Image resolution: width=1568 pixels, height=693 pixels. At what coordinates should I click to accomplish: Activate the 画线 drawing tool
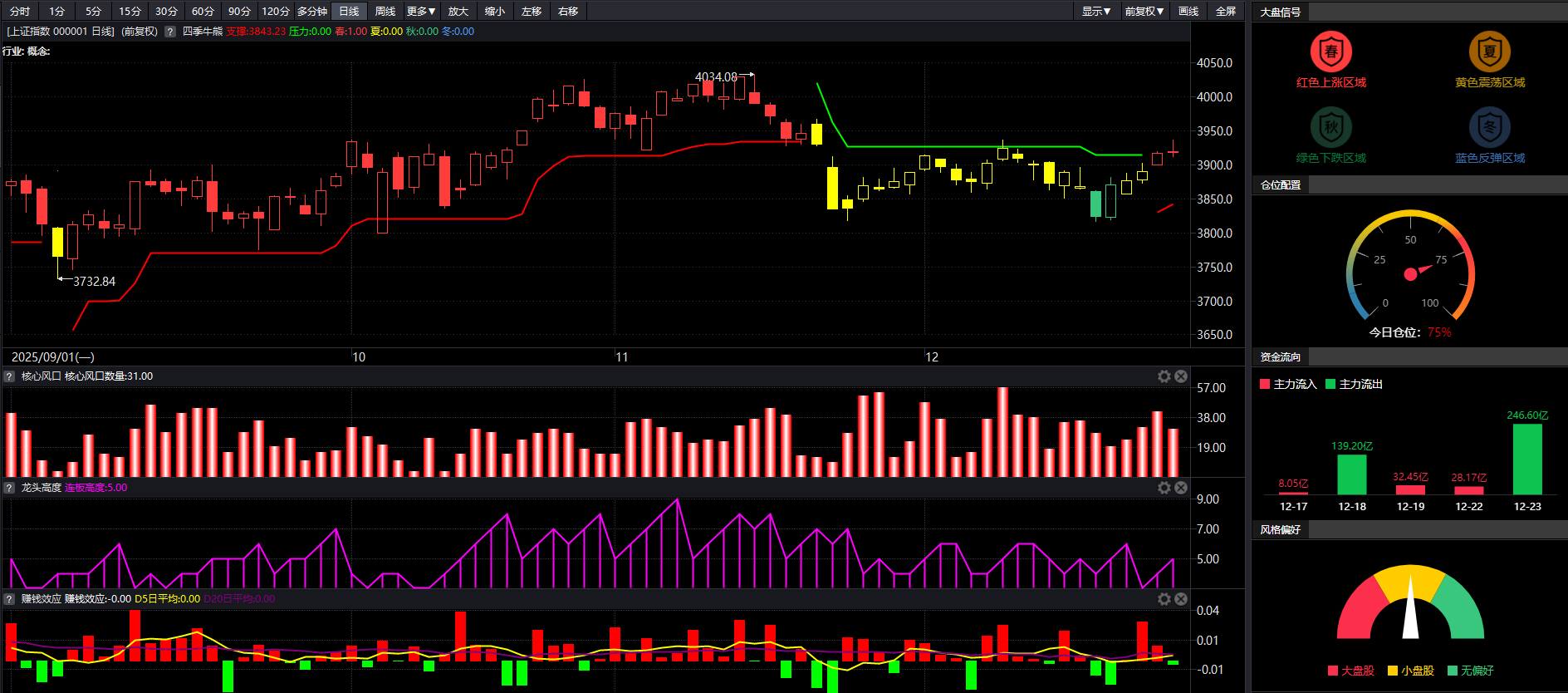tap(1189, 12)
